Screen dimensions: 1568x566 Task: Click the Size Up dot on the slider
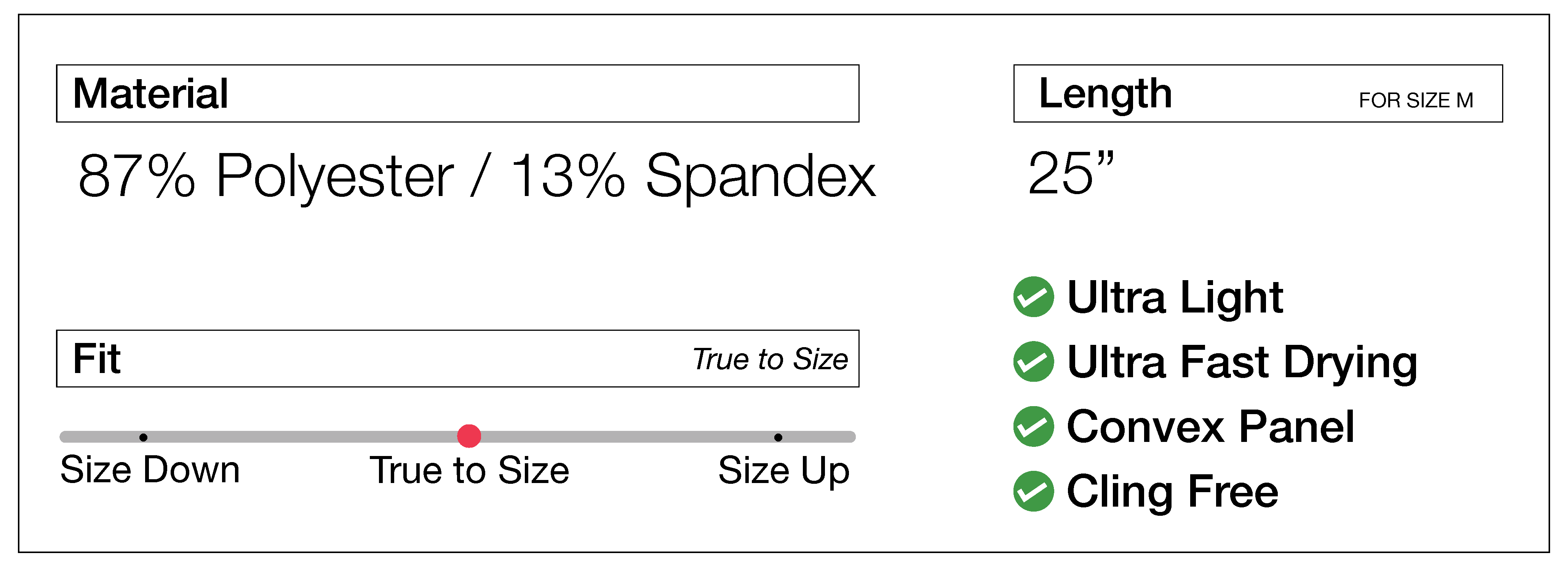[778, 437]
